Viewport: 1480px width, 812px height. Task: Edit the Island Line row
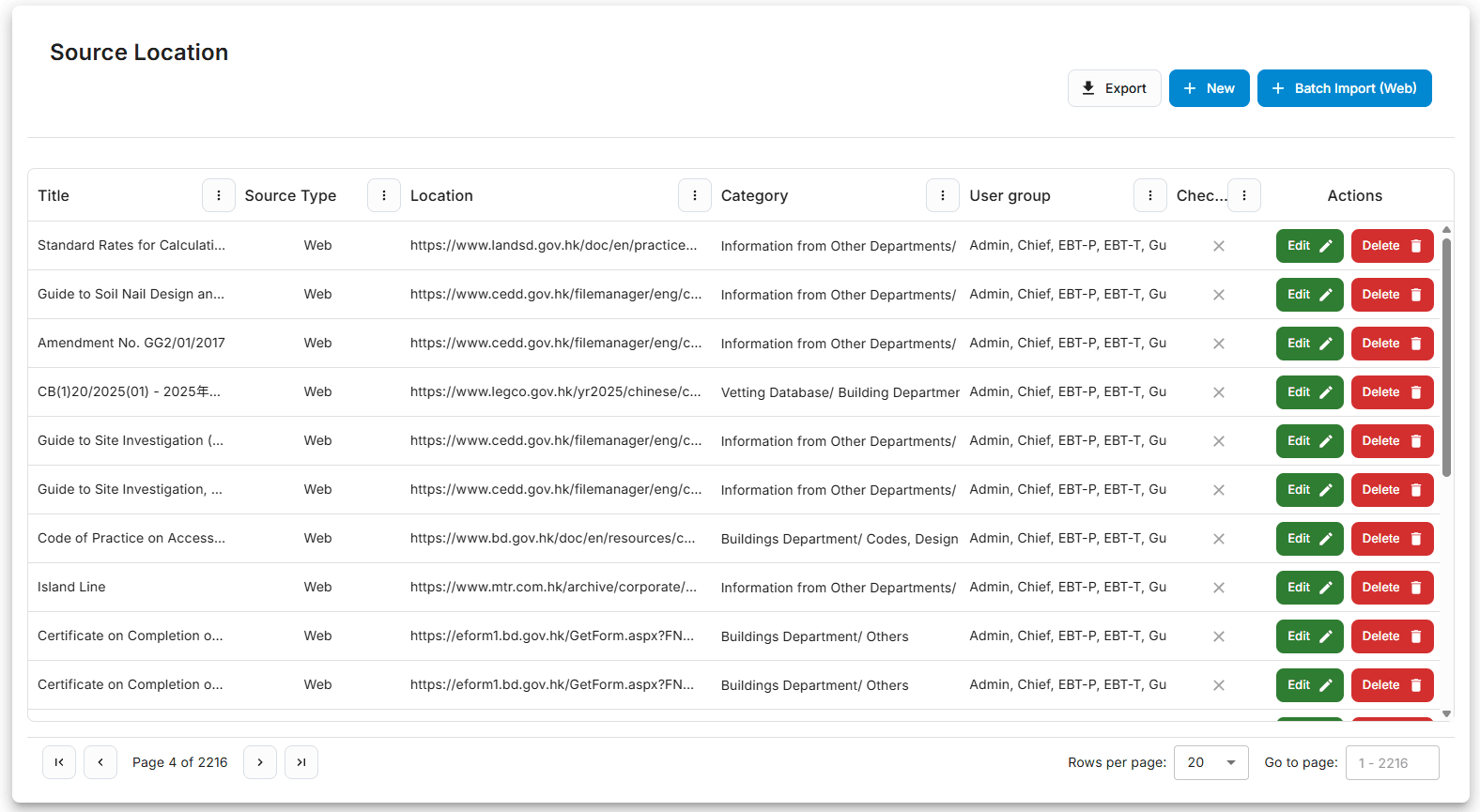click(x=1310, y=588)
